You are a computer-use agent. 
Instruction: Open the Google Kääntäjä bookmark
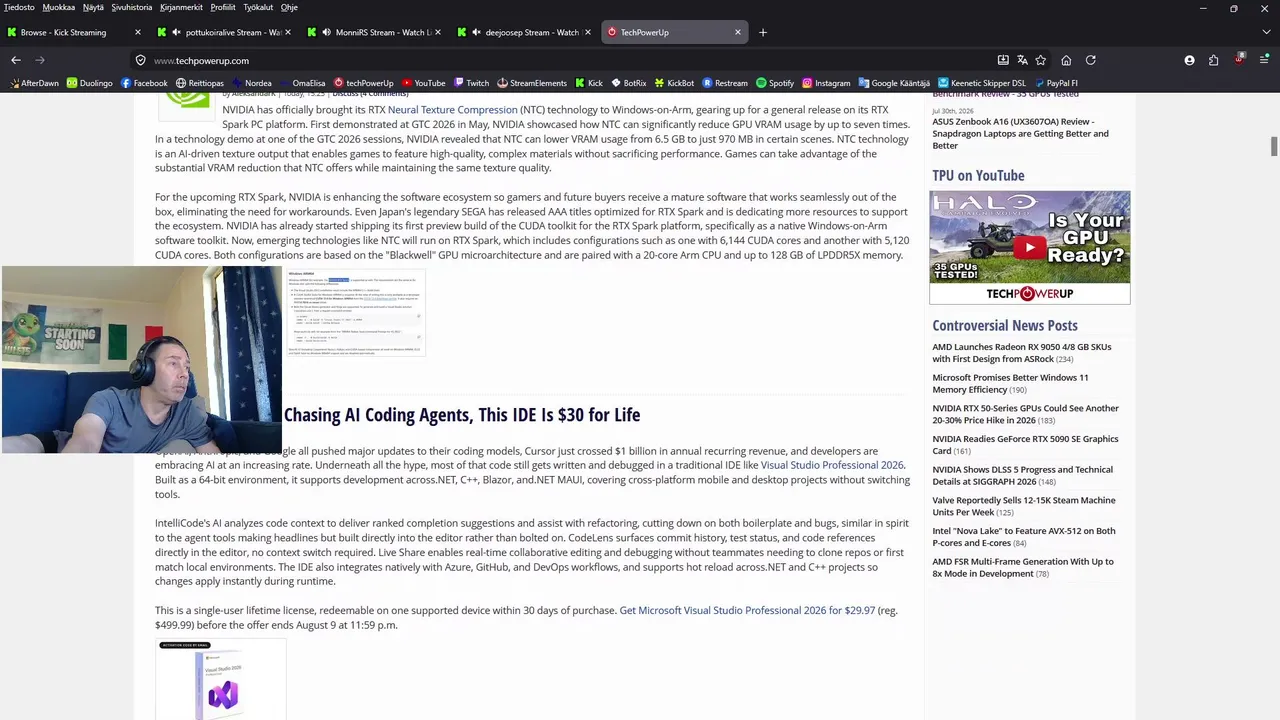pyautogui.click(x=893, y=83)
